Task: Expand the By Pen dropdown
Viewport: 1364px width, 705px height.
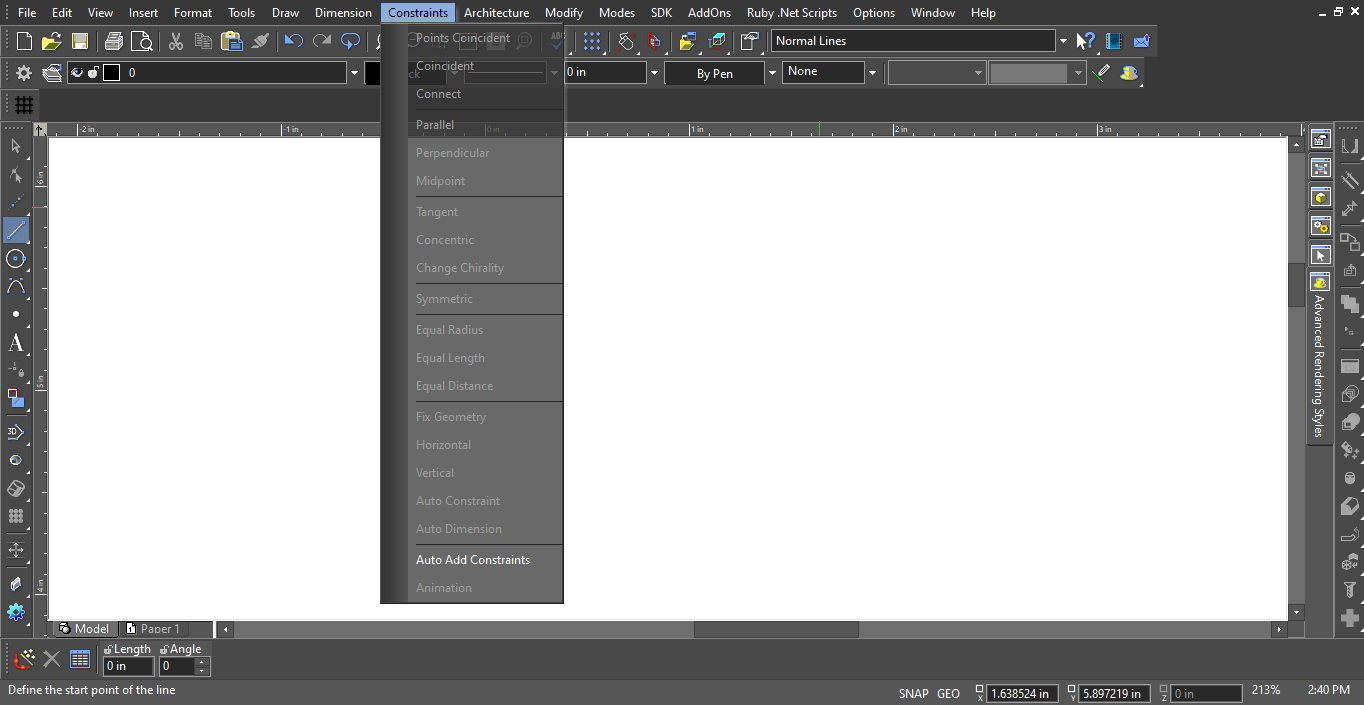Action: [x=771, y=72]
